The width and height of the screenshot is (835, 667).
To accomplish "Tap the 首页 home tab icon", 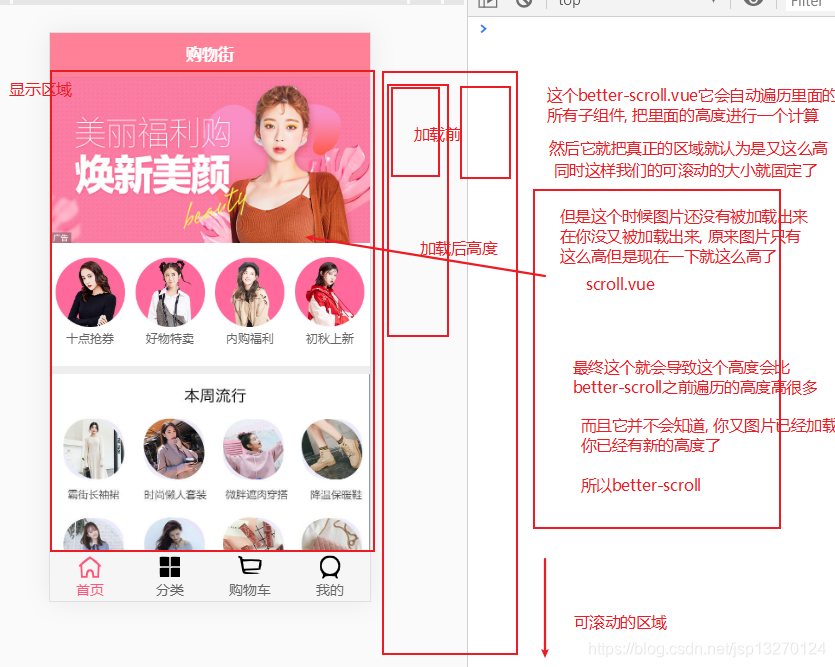I will tap(90, 567).
